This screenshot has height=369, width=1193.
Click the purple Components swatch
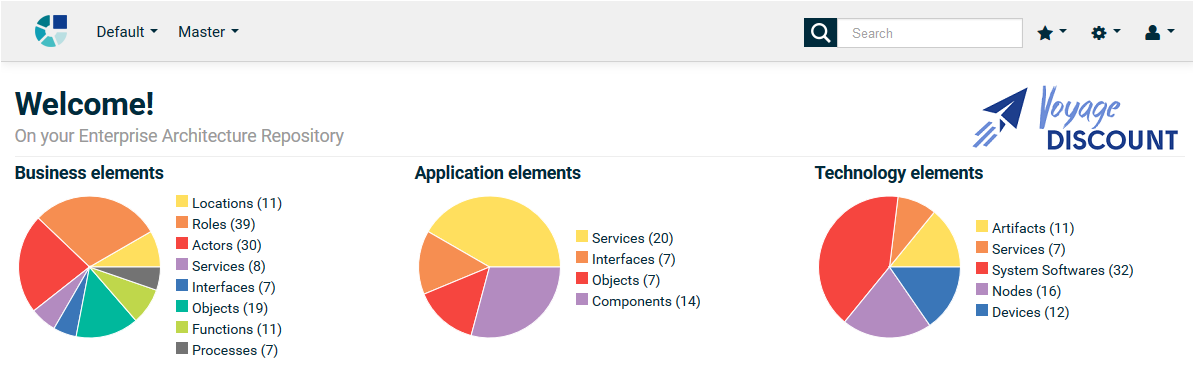(582, 300)
